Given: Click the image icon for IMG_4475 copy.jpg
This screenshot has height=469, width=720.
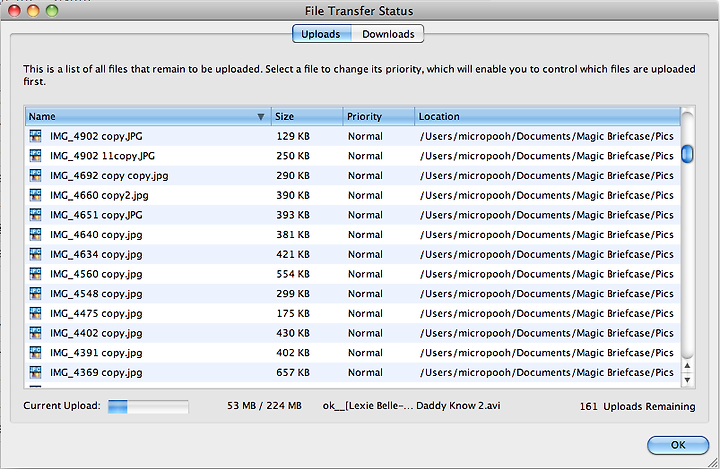Looking at the screenshot, I should 35,314.
